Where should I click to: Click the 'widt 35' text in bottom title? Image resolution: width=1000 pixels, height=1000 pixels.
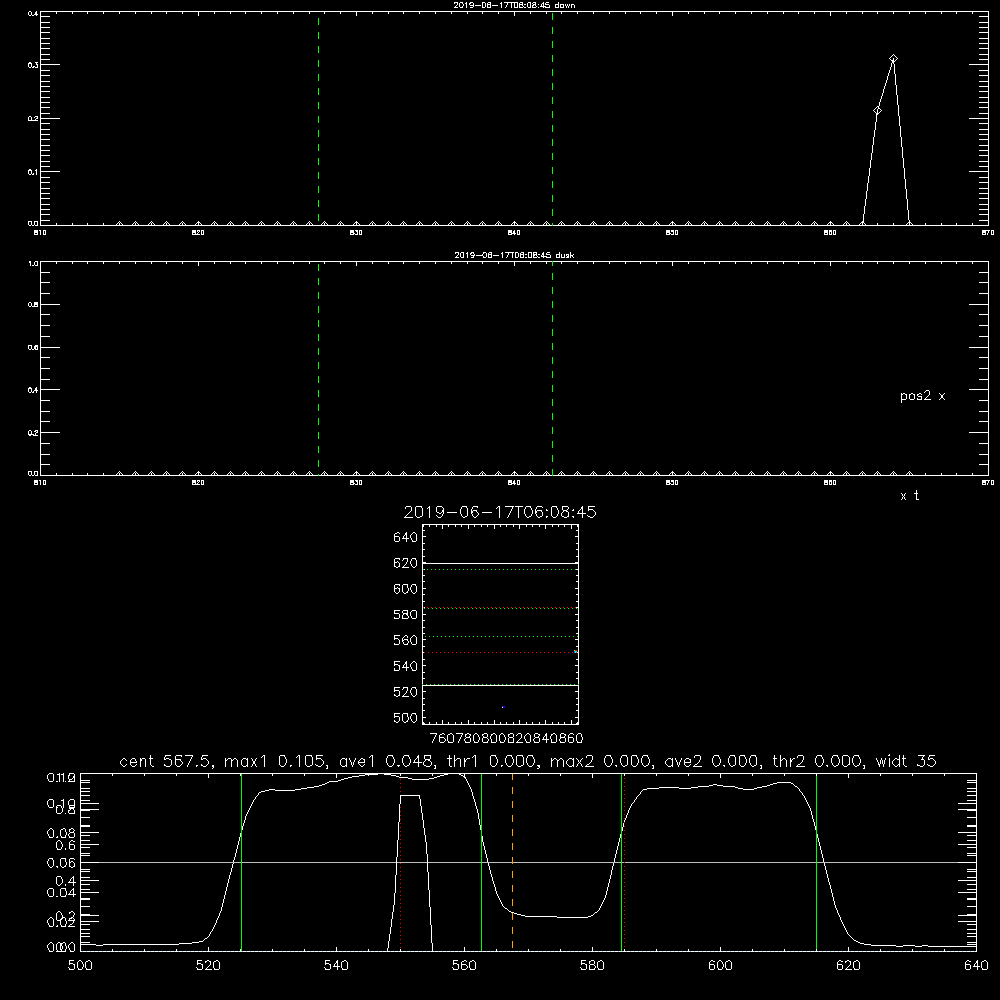pos(906,761)
